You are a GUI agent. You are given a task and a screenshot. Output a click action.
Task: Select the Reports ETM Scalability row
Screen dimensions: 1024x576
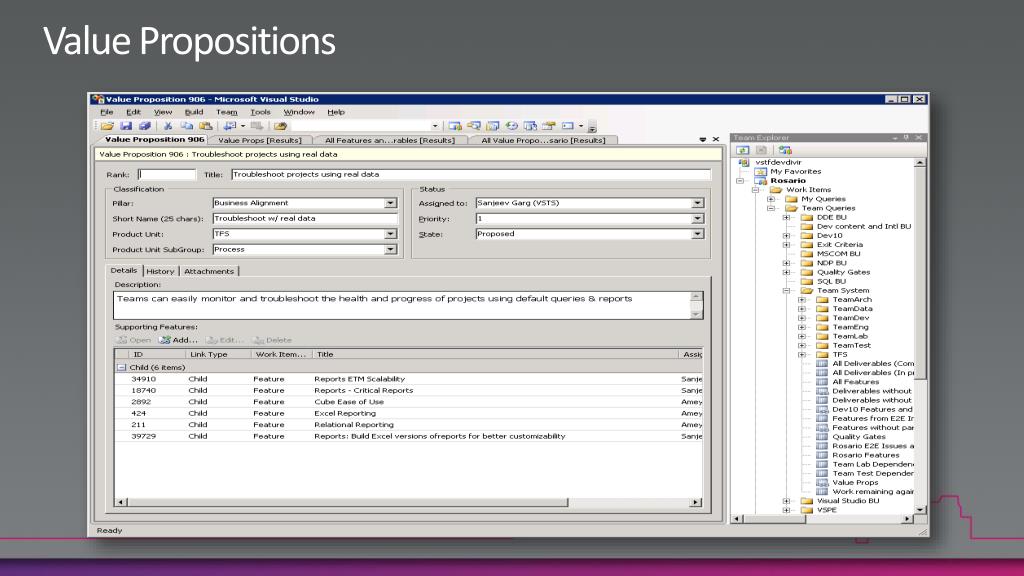coord(409,379)
